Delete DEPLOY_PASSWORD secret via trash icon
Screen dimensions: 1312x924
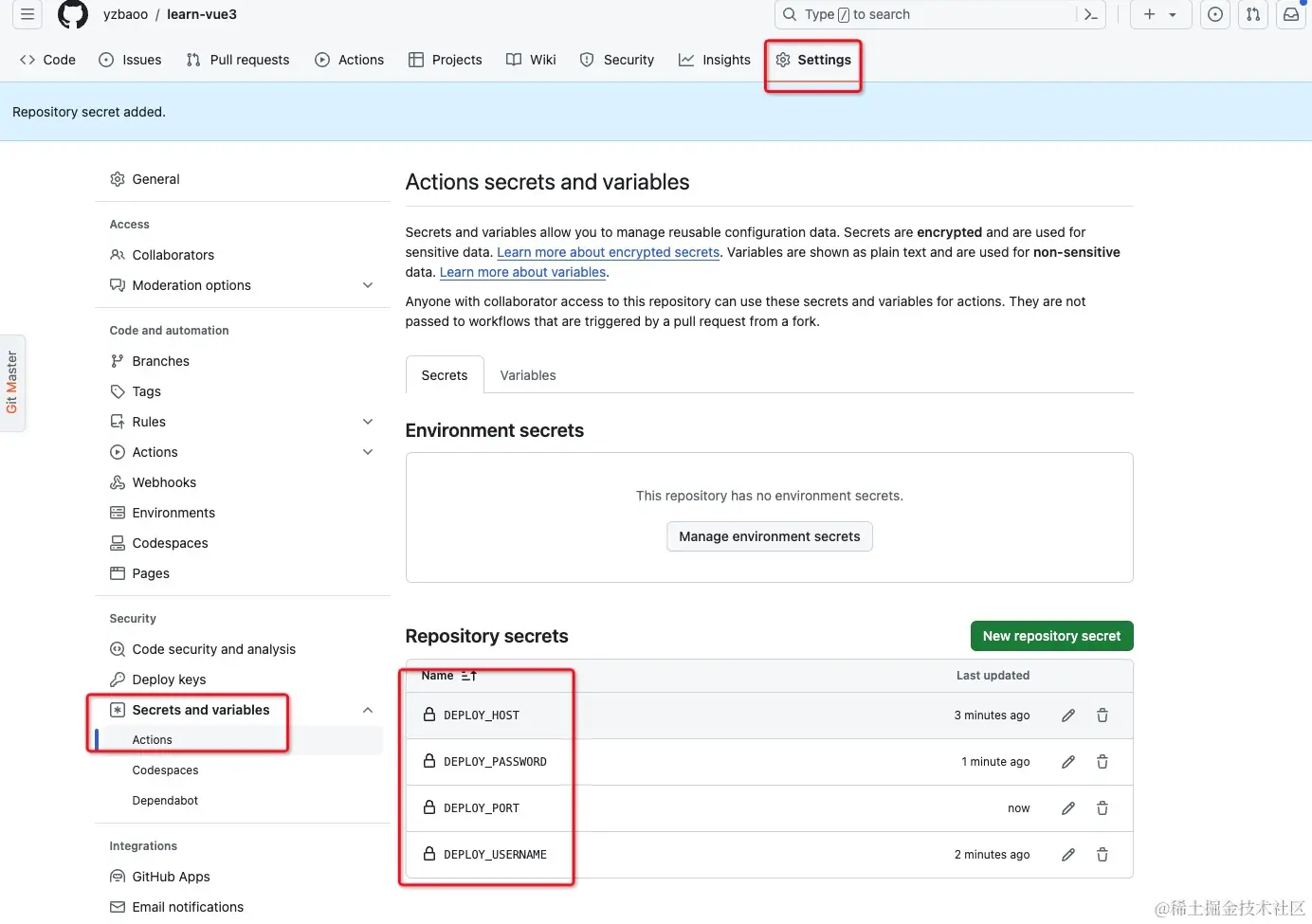1102,762
